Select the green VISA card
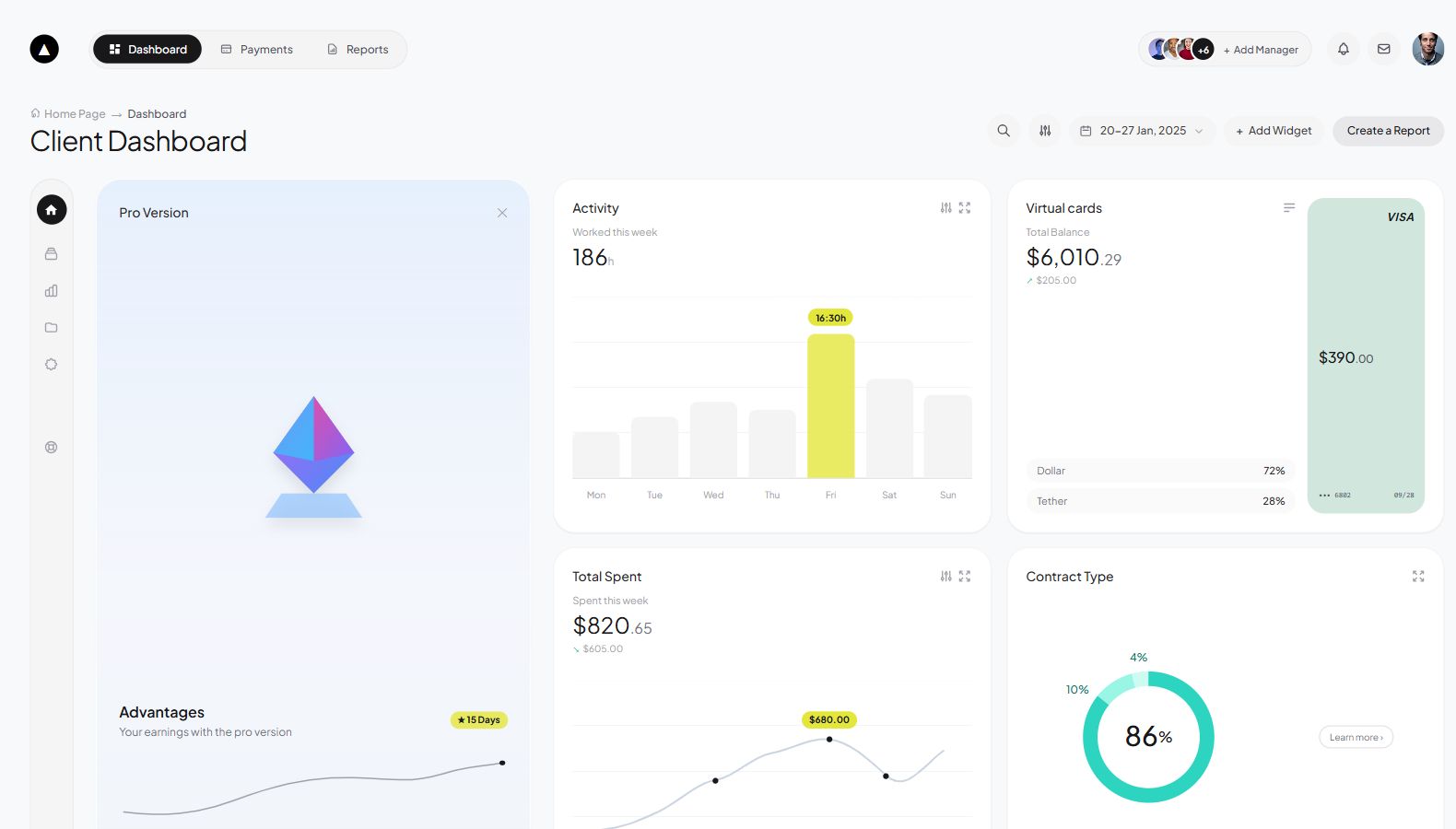The height and width of the screenshot is (829, 1456). tap(1367, 356)
